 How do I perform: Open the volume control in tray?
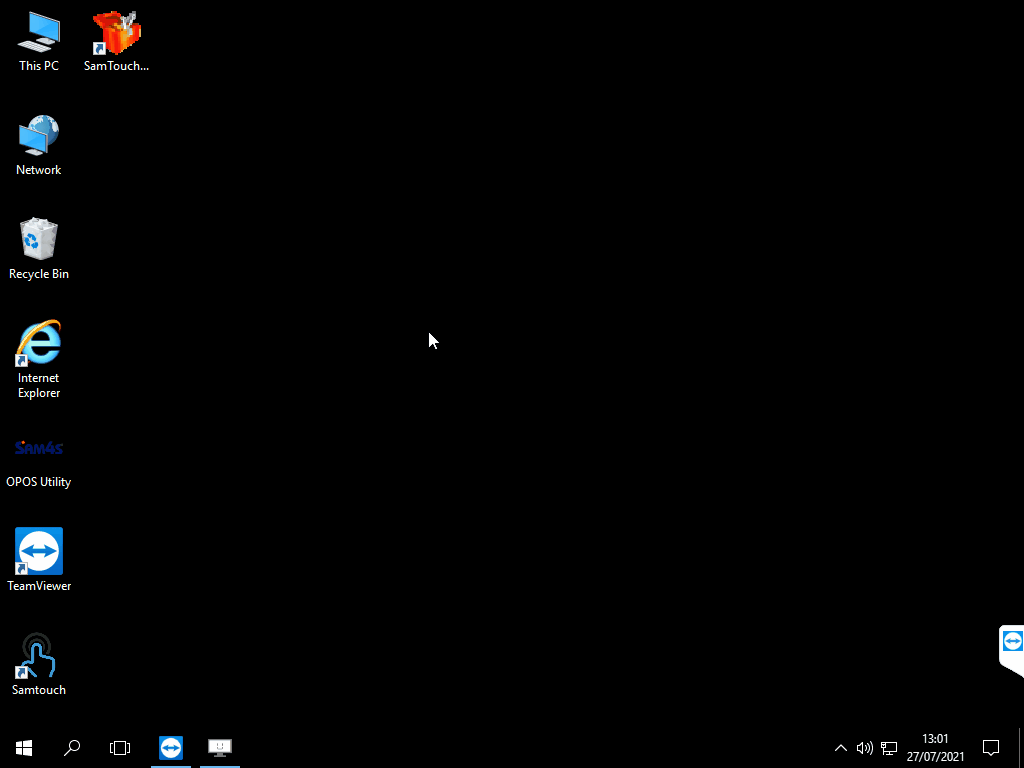pos(865,748)
